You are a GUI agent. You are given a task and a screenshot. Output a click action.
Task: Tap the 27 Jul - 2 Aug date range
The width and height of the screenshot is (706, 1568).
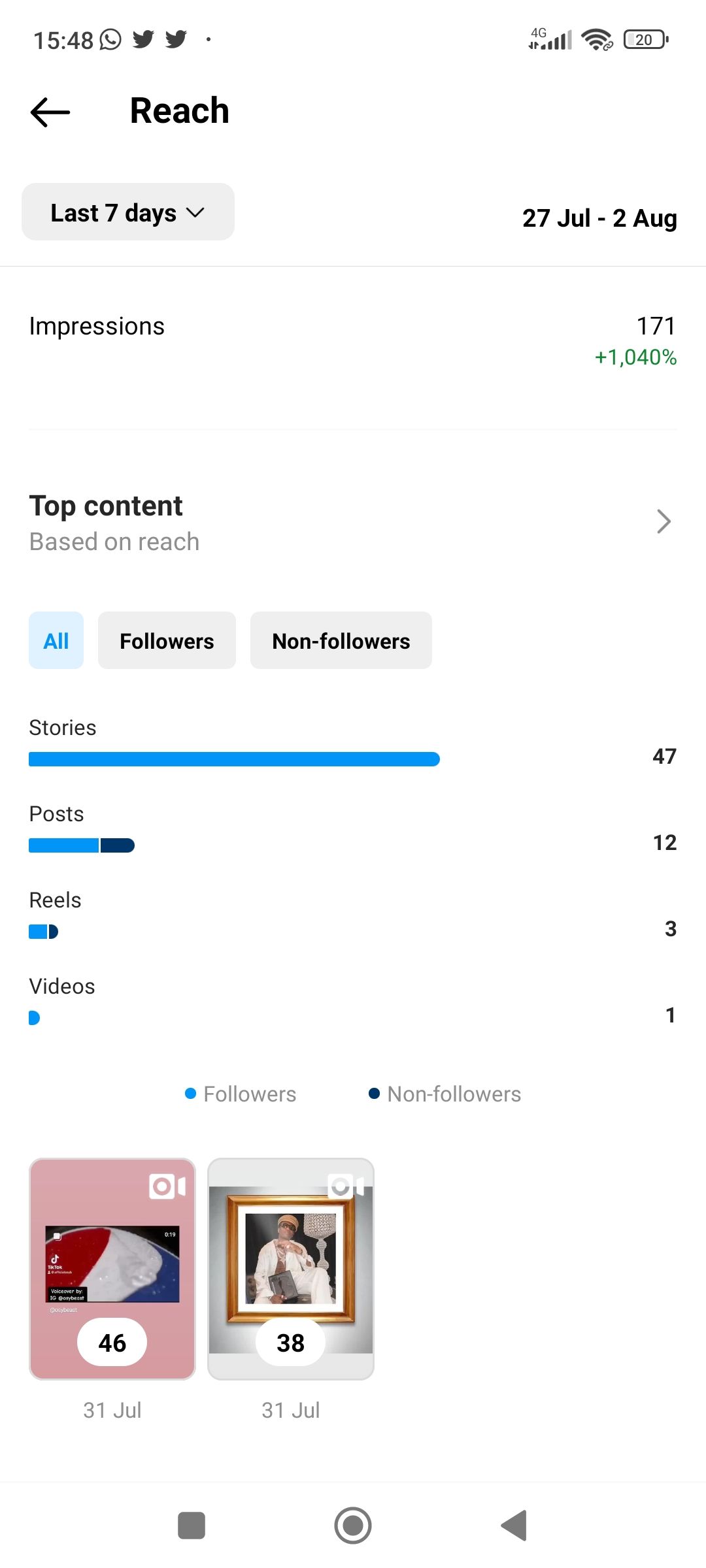coord(599,219)
